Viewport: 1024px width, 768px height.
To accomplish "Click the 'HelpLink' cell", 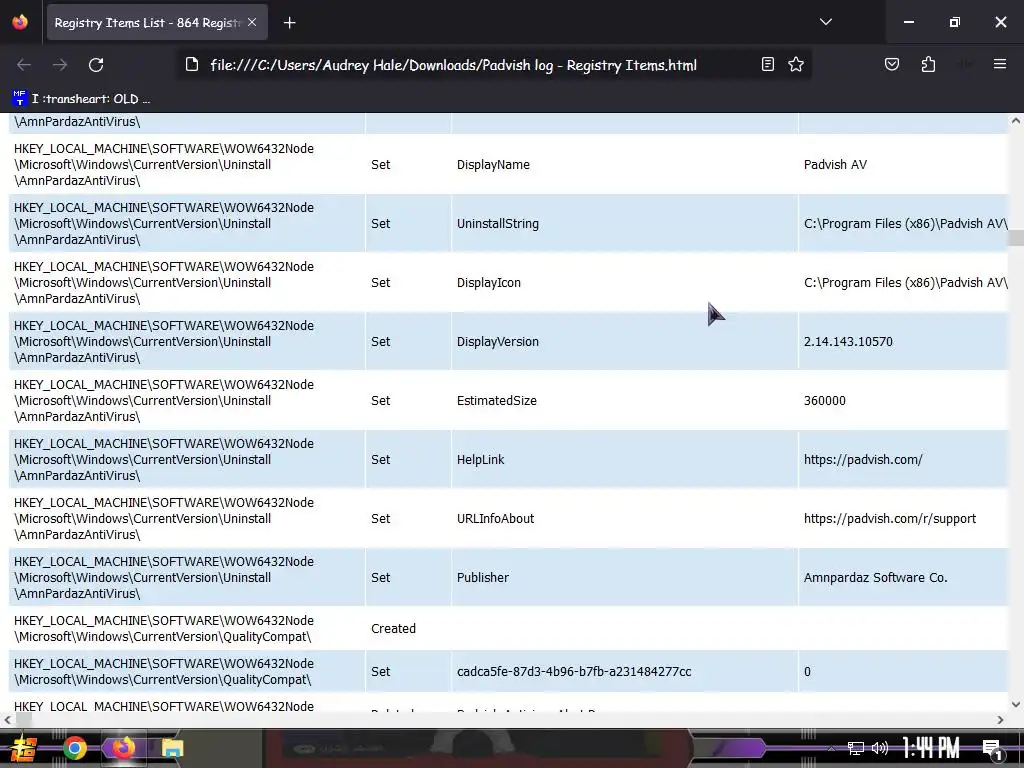I will click(624, 460).
